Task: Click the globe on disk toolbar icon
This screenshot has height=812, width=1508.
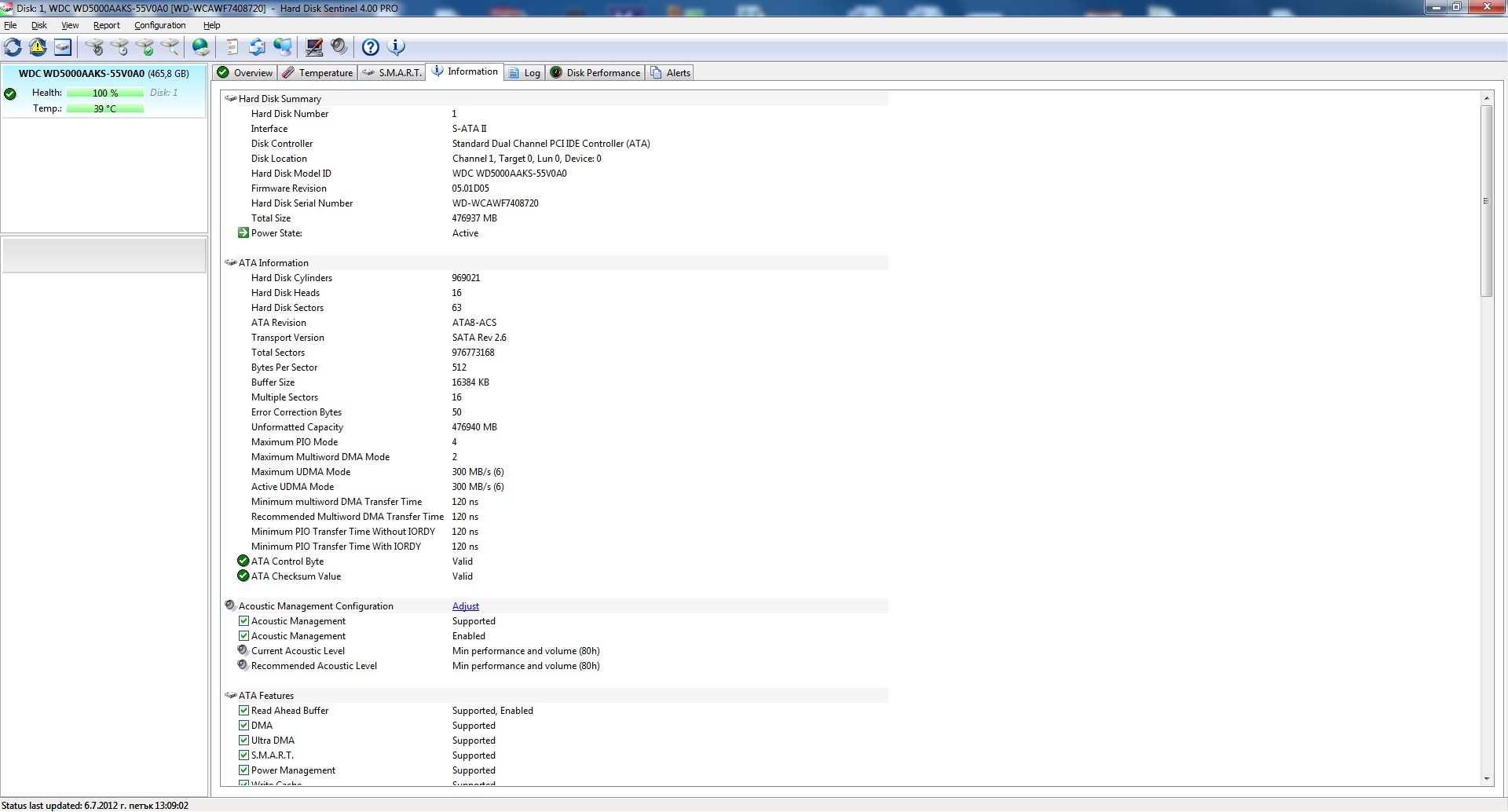Action: point(201,47)
